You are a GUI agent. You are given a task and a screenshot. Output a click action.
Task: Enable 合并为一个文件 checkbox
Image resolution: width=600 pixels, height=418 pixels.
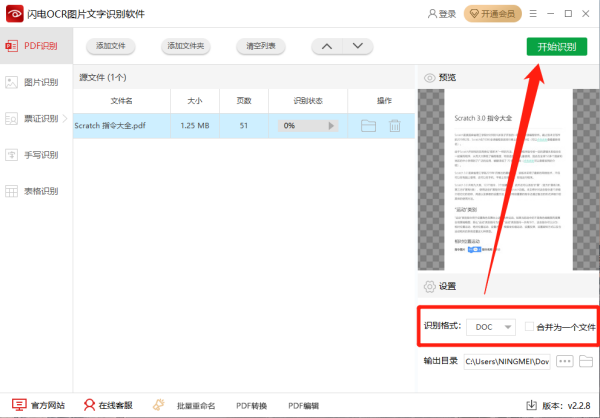(x=529, y=327)
